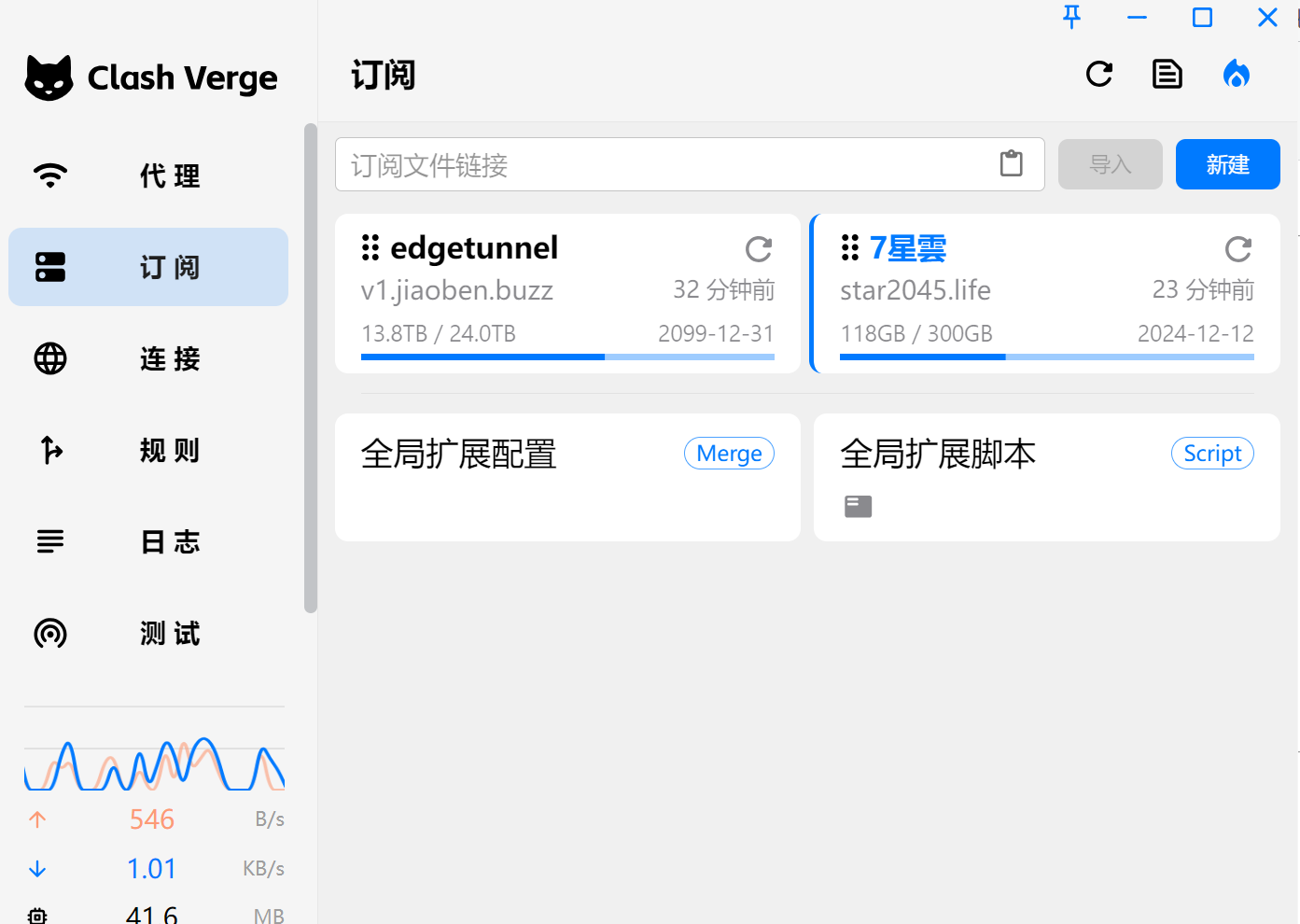This screenshot has height=924, width=1300.
Task: Click the radar icon beside 测试
Action: [50, 633]
